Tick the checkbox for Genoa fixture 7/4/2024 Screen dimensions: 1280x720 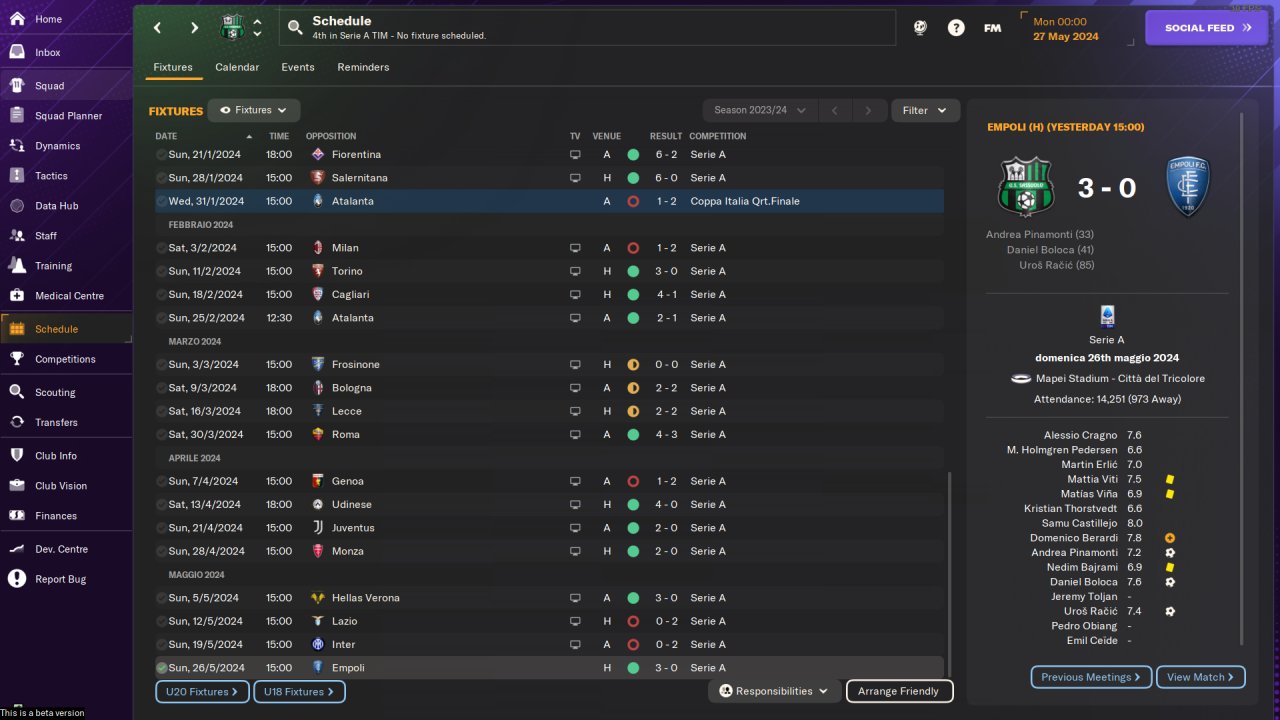(161, 481)
